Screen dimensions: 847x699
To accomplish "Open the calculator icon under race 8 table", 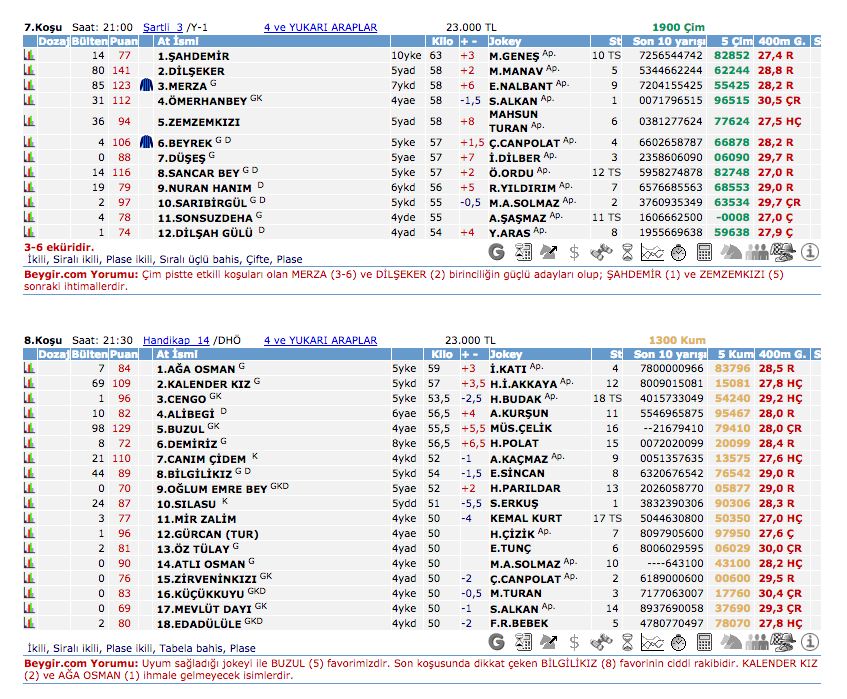I will point(705,641).
